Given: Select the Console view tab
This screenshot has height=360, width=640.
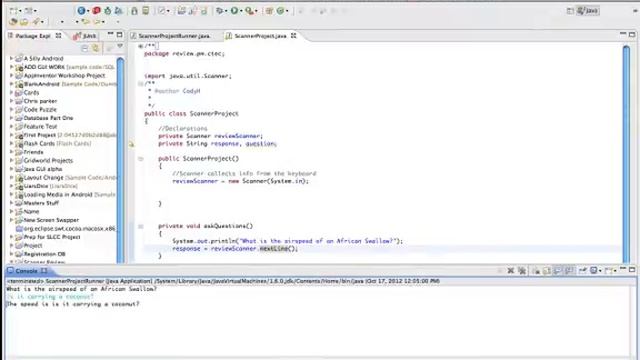Looking at the screenshot, I should pyautogui.click(x=26, y=271).
